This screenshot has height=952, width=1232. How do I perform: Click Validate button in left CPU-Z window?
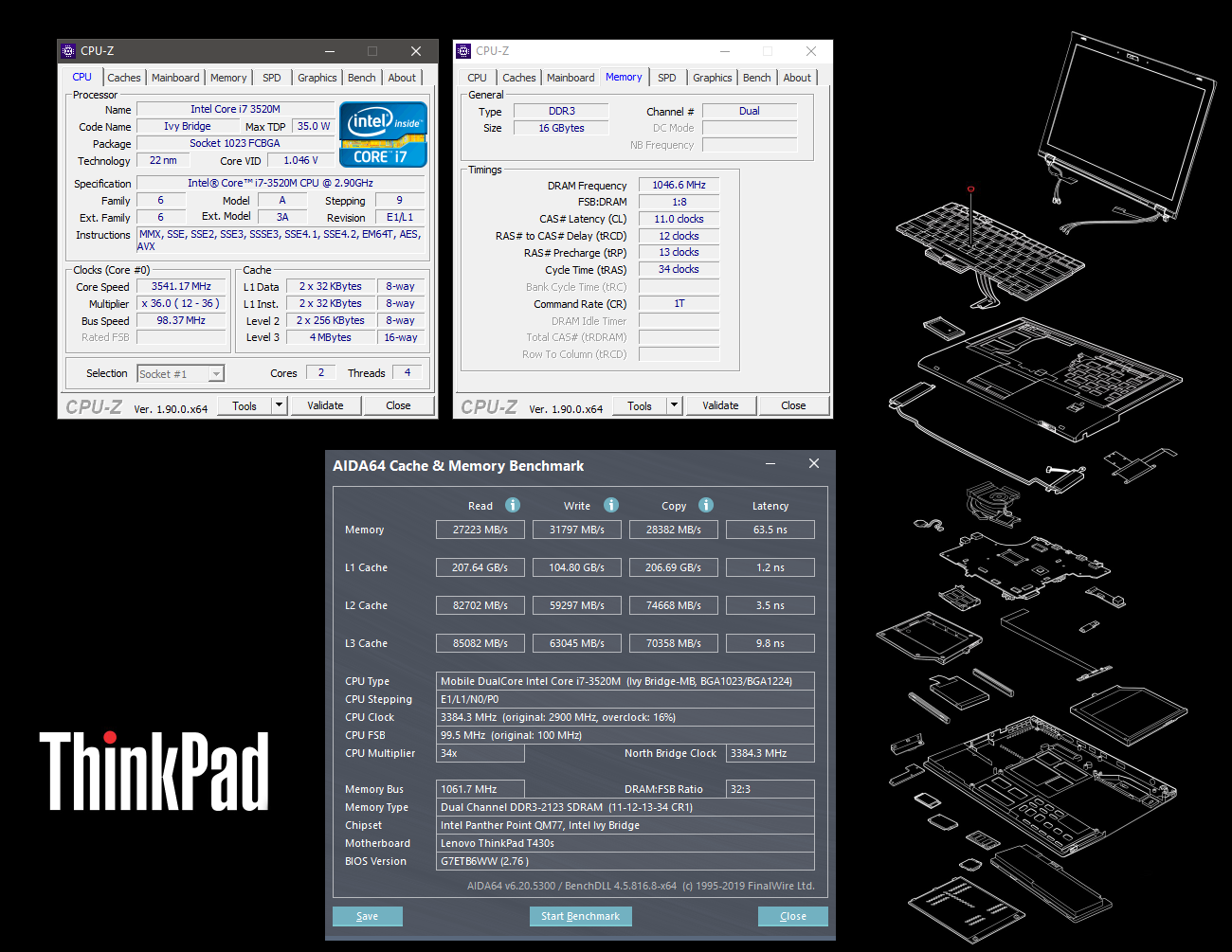[x=325, y=405]
